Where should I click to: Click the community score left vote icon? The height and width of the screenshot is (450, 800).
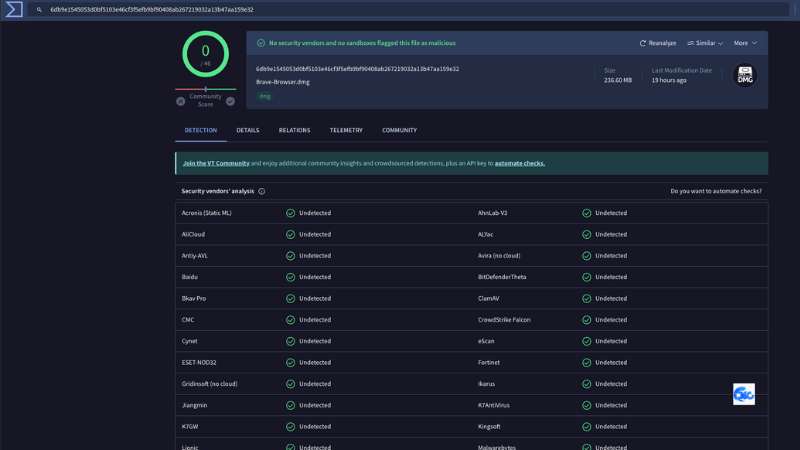181,101
